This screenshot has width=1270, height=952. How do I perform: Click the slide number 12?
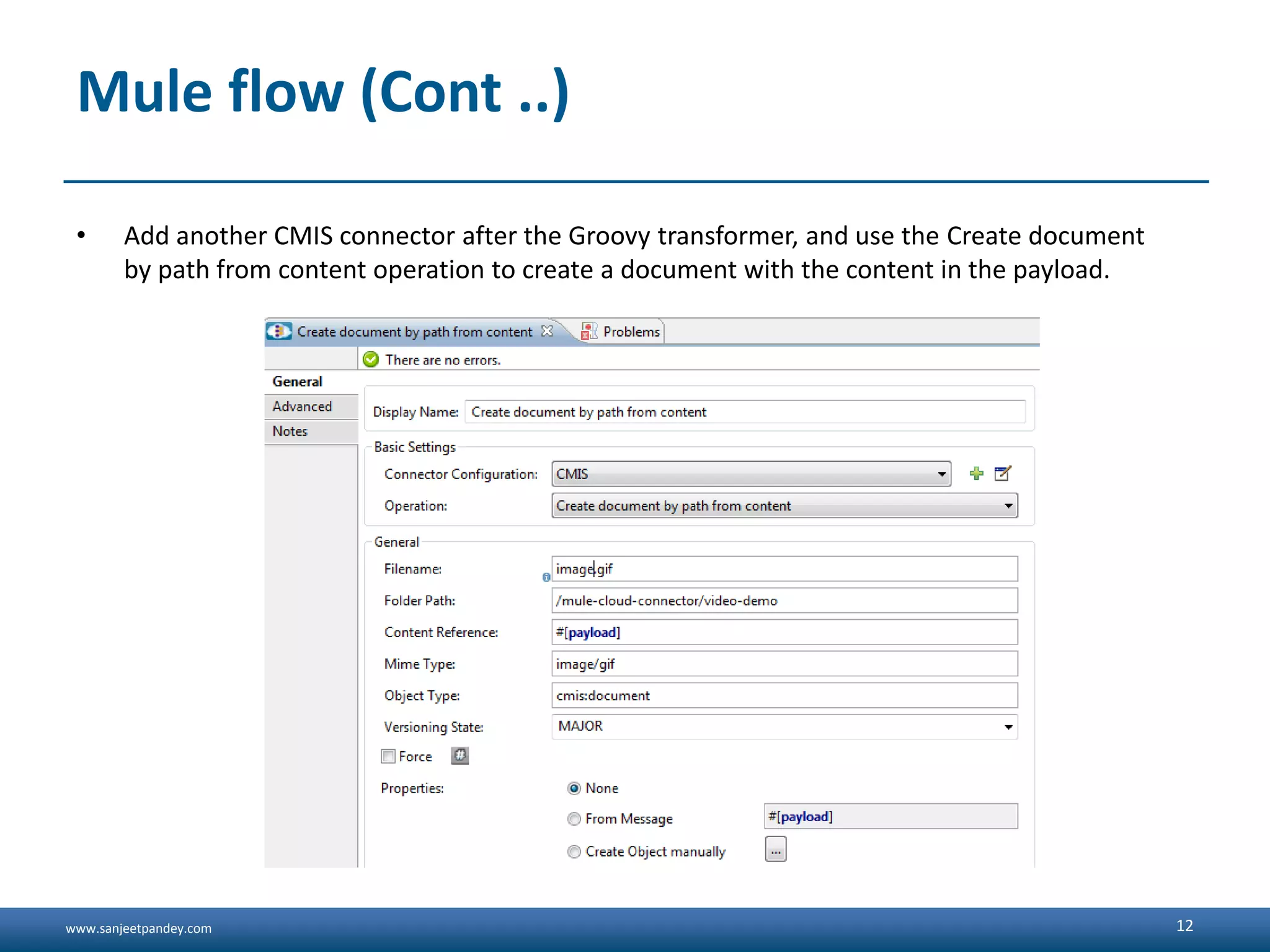(x=1184, y=925)
